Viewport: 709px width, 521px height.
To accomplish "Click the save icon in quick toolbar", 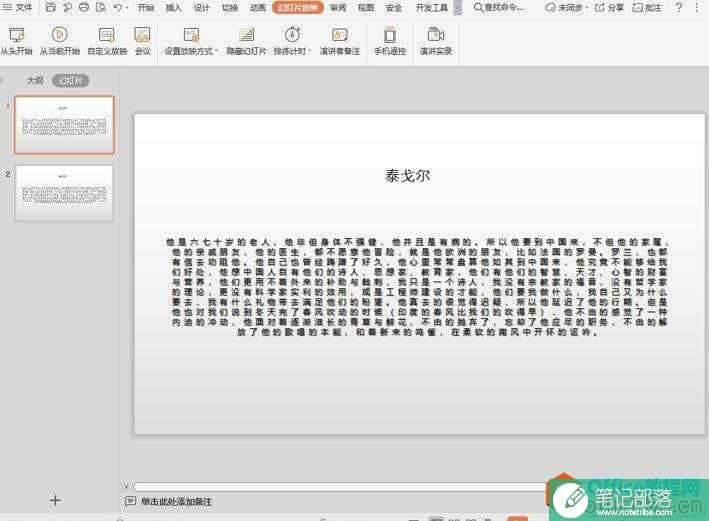I will point(51,7).
